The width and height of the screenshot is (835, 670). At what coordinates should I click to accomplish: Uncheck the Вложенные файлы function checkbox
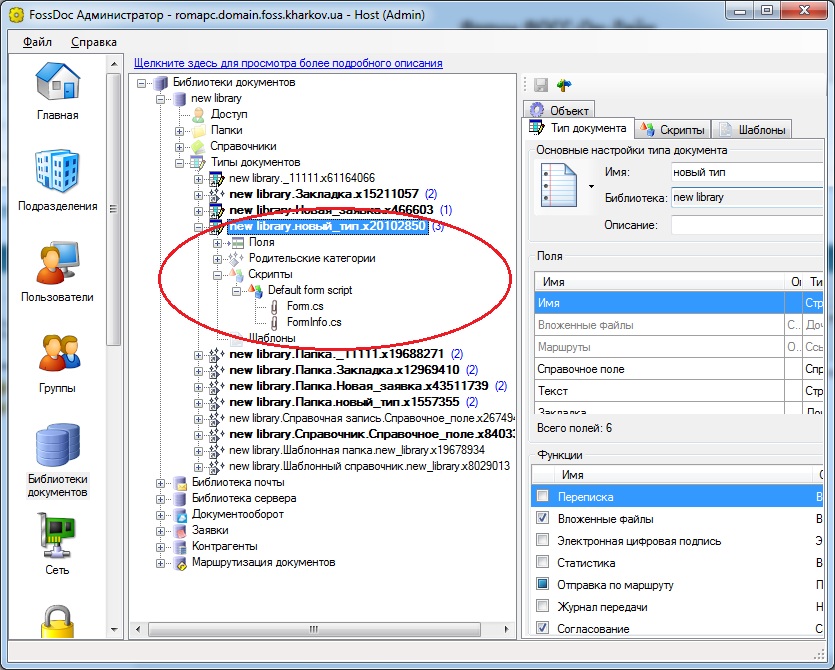click(x=542, y=519)
